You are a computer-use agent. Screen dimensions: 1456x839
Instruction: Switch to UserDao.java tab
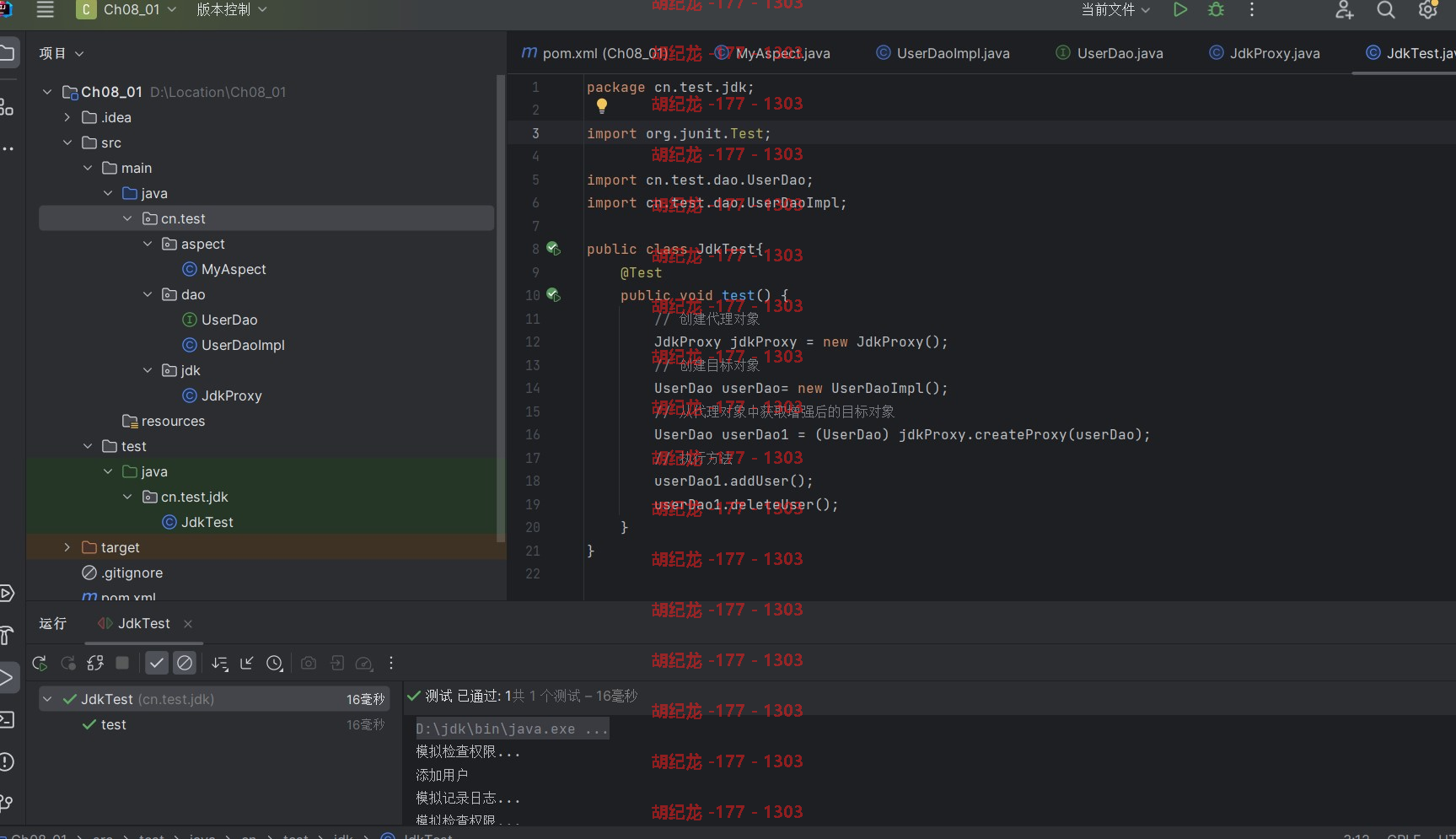click(1109, 53)
